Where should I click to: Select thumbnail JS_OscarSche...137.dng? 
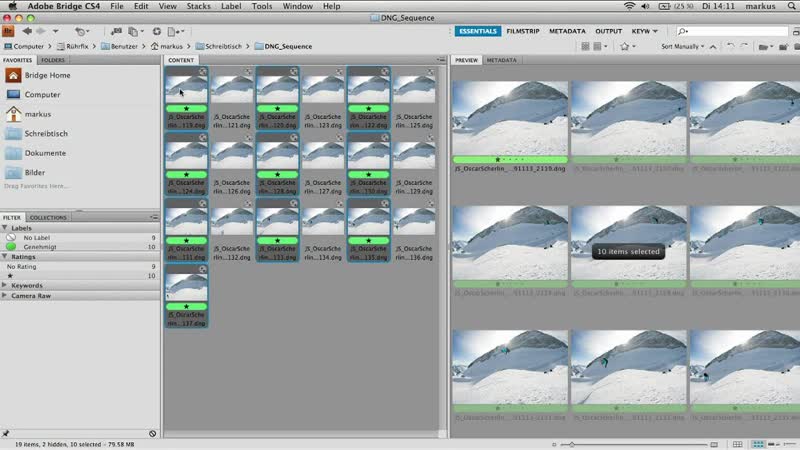coord(186,296)
